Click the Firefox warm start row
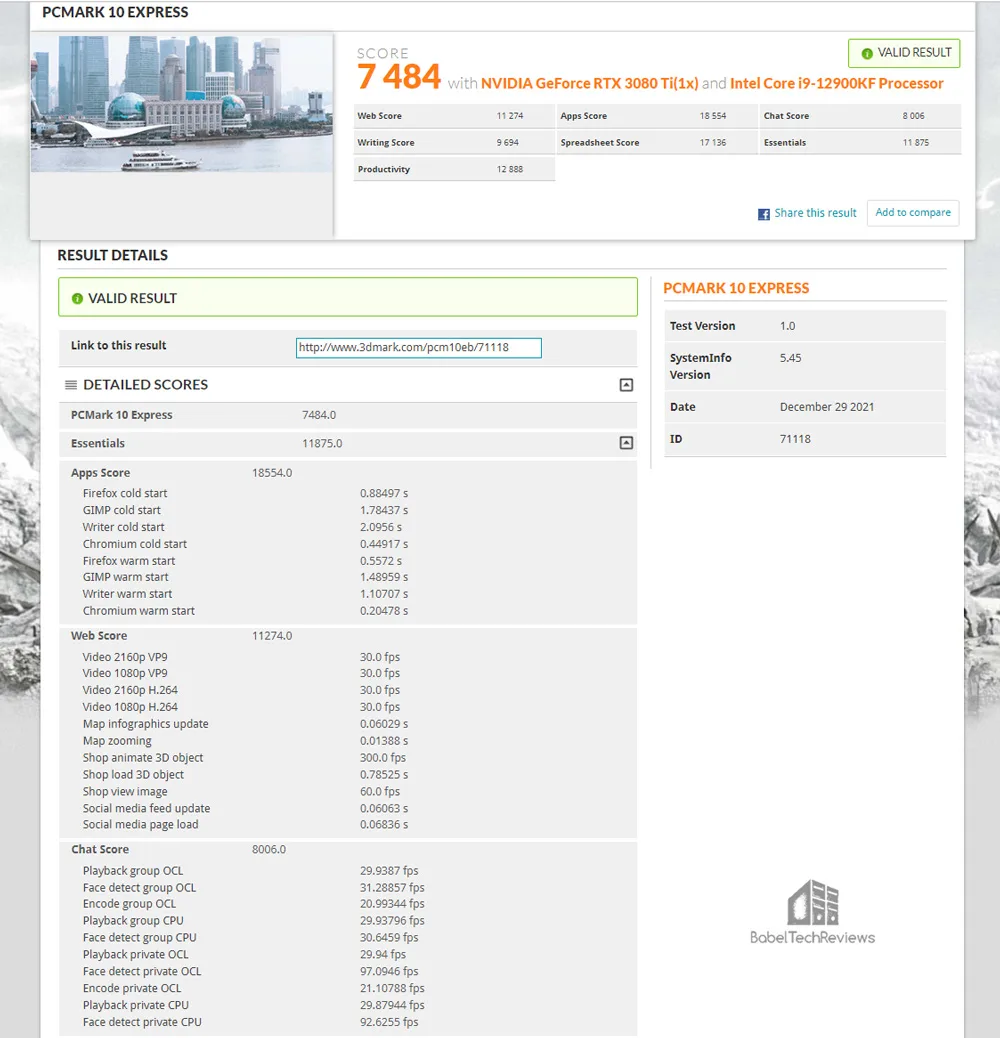 coord(348,561)
